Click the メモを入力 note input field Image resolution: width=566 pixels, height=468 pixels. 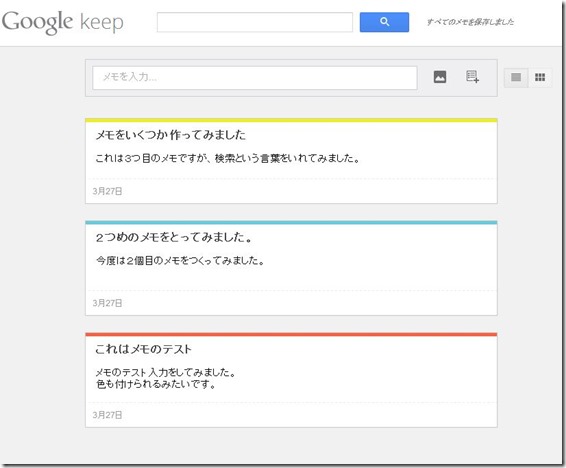255,78
